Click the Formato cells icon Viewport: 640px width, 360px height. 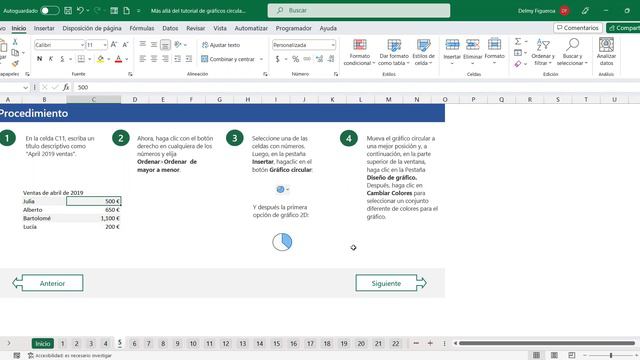click(x=494, y=44)
